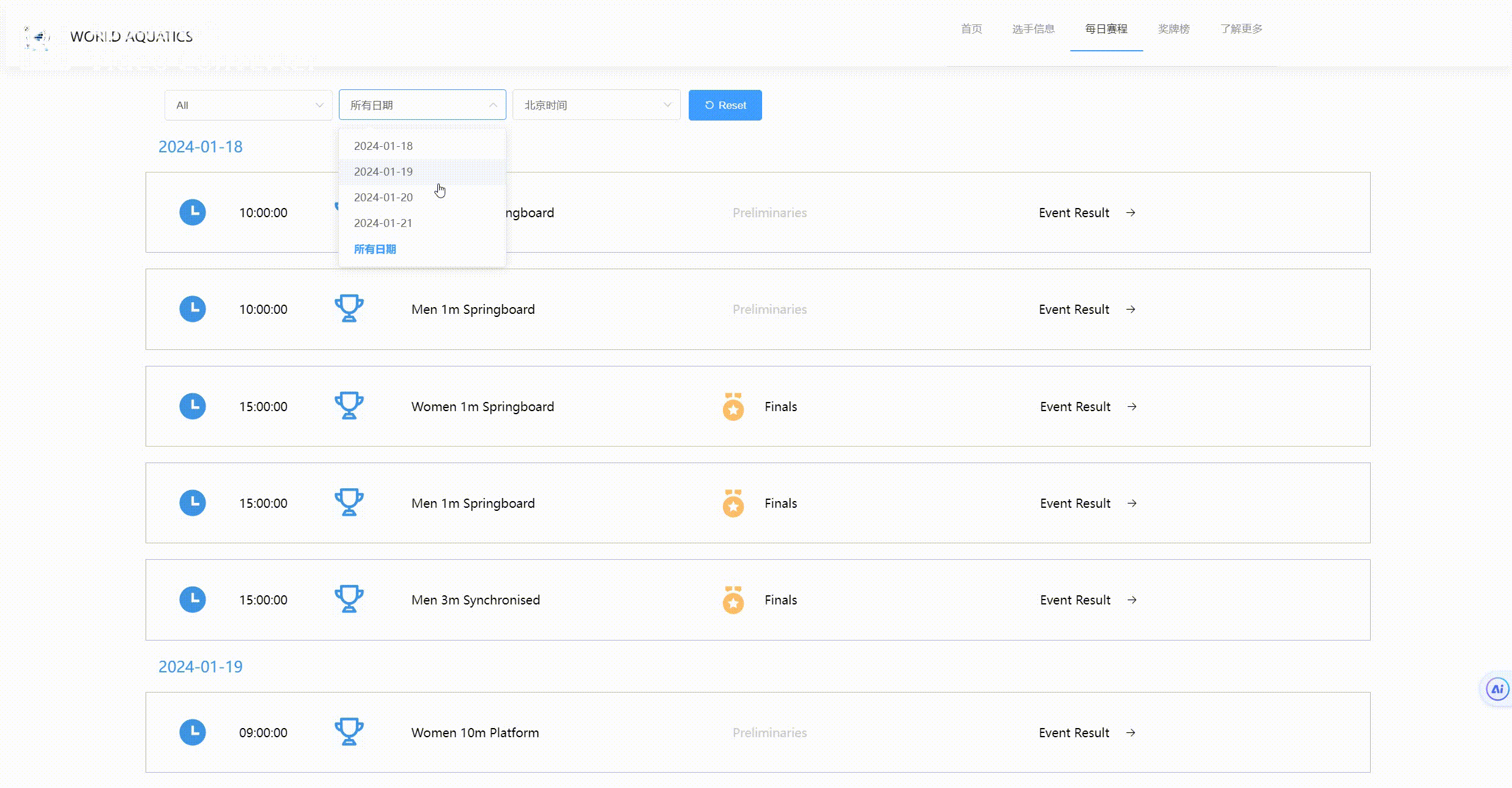Click medal icon in Men 1m Springboard finals row
Image resolution: width=1512 pixels, height=788 pixels.
[x=733, y=504]
